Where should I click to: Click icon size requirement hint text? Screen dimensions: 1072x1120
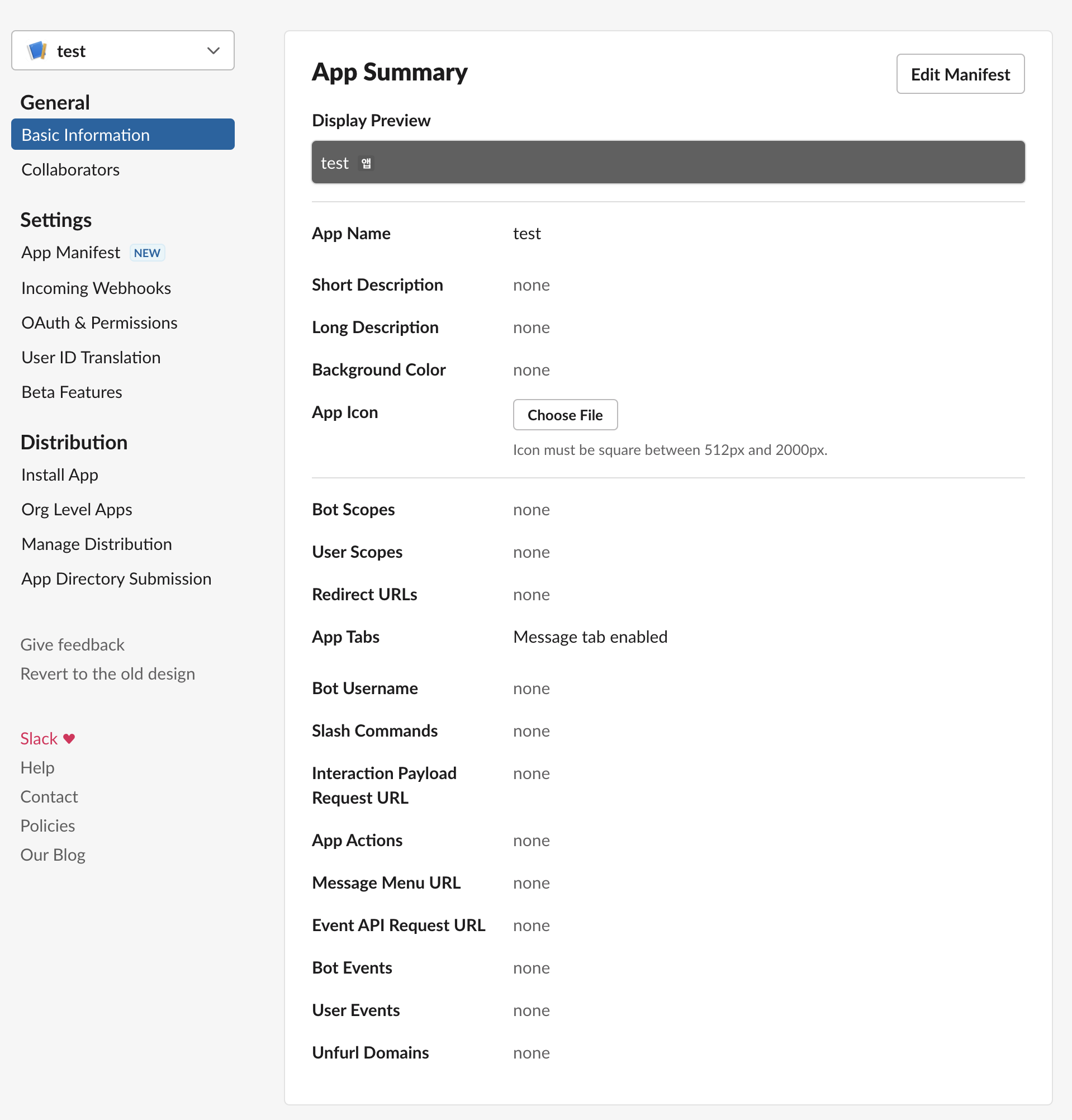[670, 450]
